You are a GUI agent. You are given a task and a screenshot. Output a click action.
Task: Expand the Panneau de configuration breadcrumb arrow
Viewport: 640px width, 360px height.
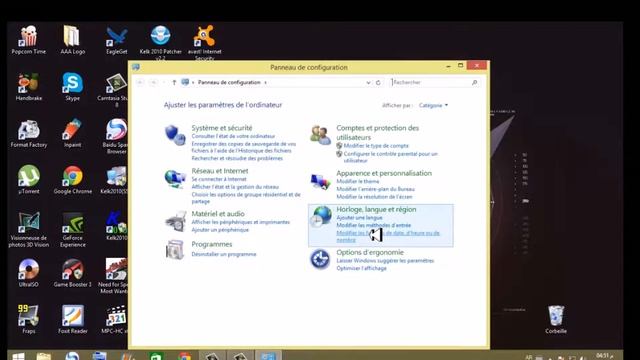[265, 82]
